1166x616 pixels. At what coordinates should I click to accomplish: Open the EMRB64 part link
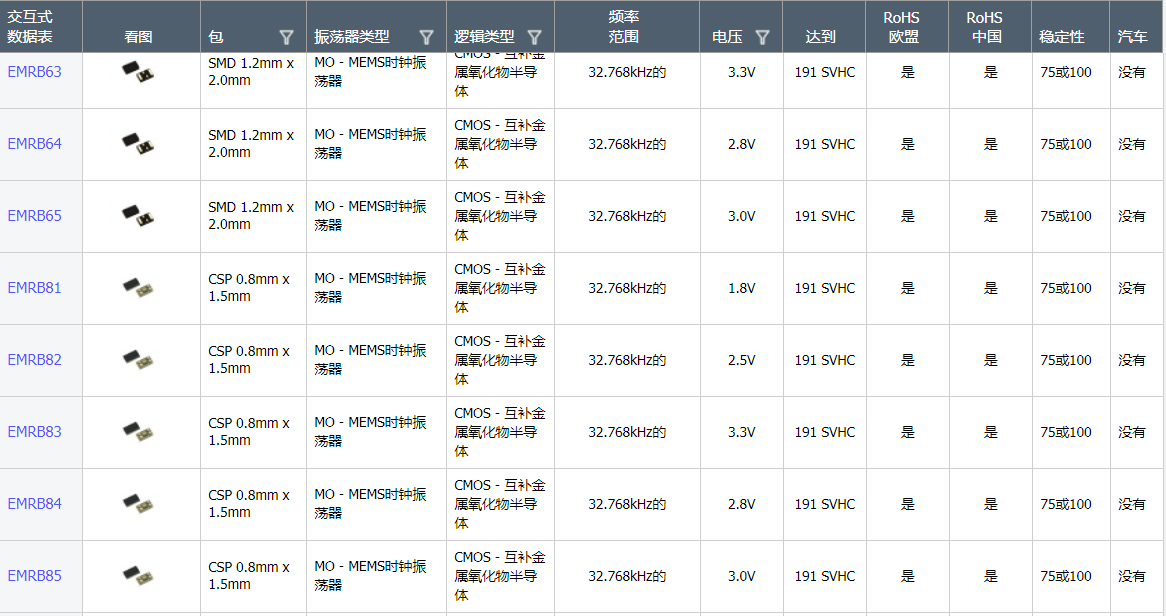coord(35,144)
